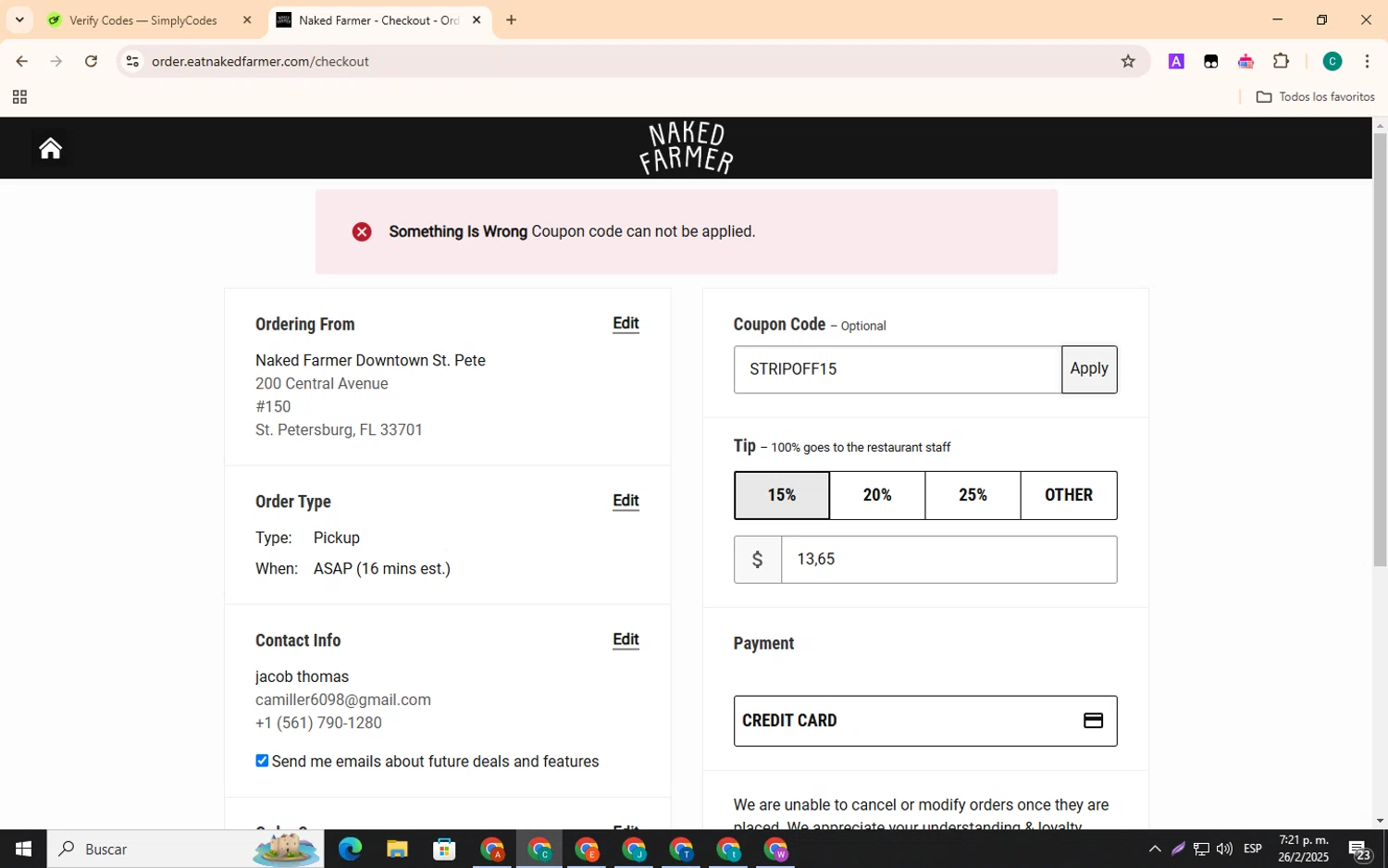Toggle the future deals emails checkbox
Screen dimensions: 1388x868
(262, 761)
